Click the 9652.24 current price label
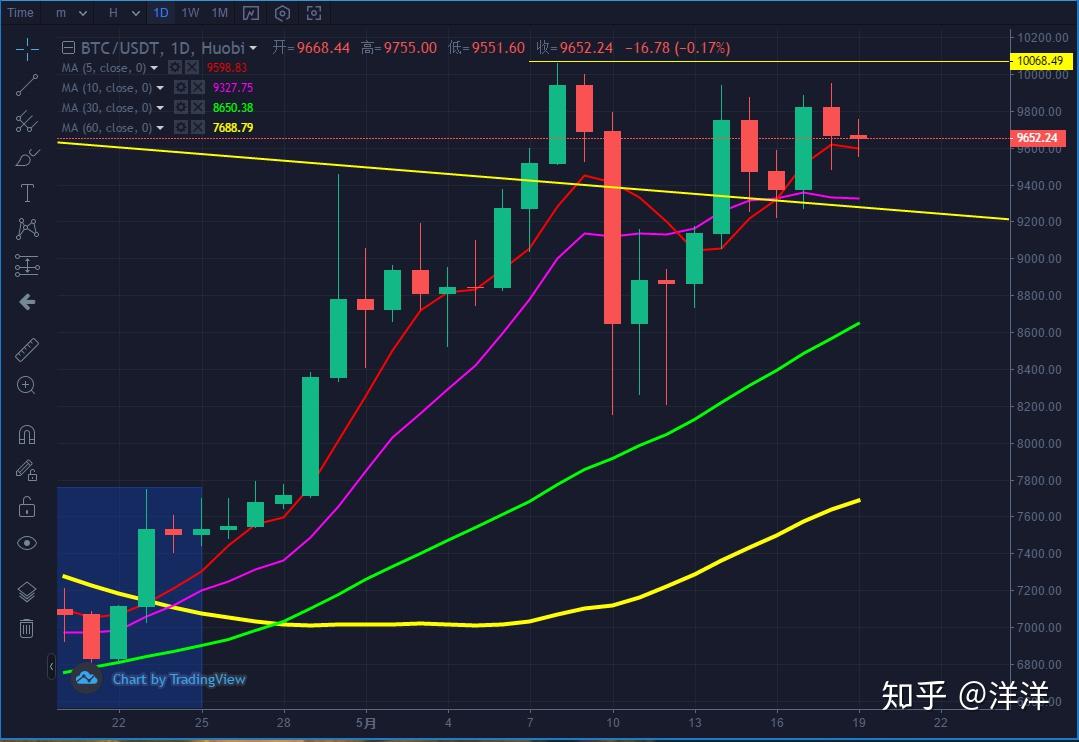The height and width of the screenshot is (742, 1079). [x=1037, y=138]
